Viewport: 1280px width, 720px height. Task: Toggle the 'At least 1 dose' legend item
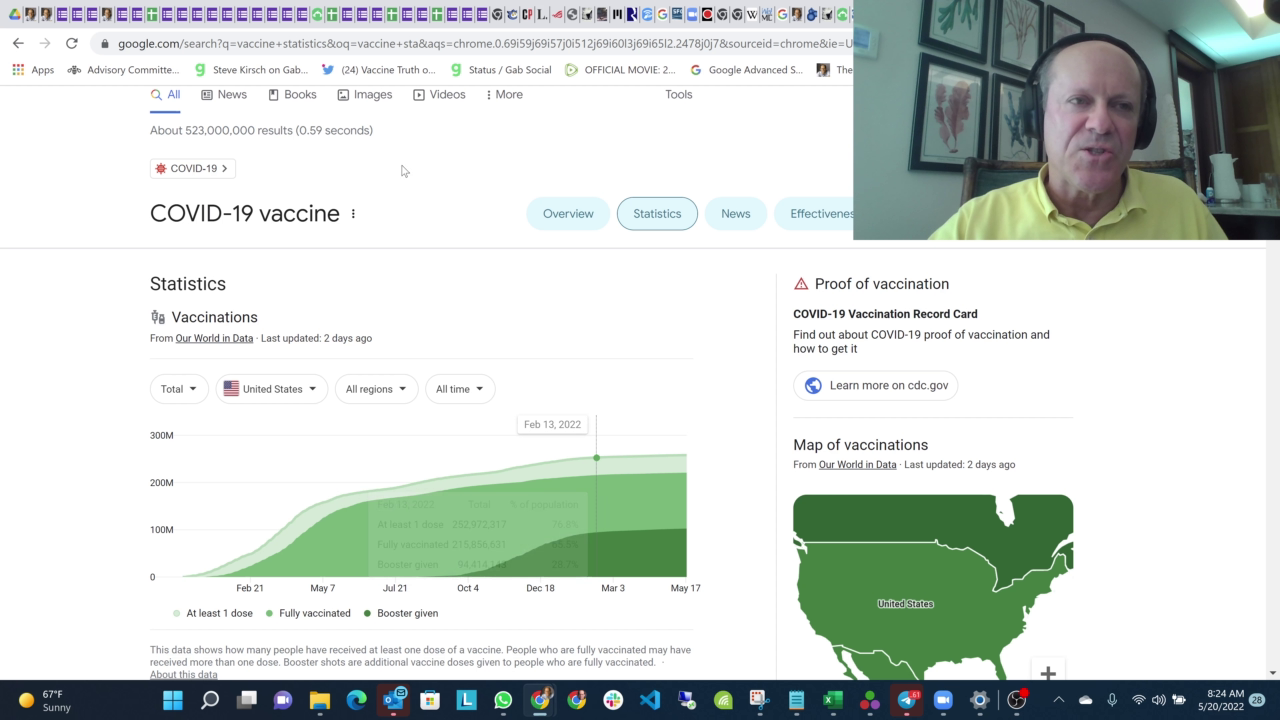212,613
